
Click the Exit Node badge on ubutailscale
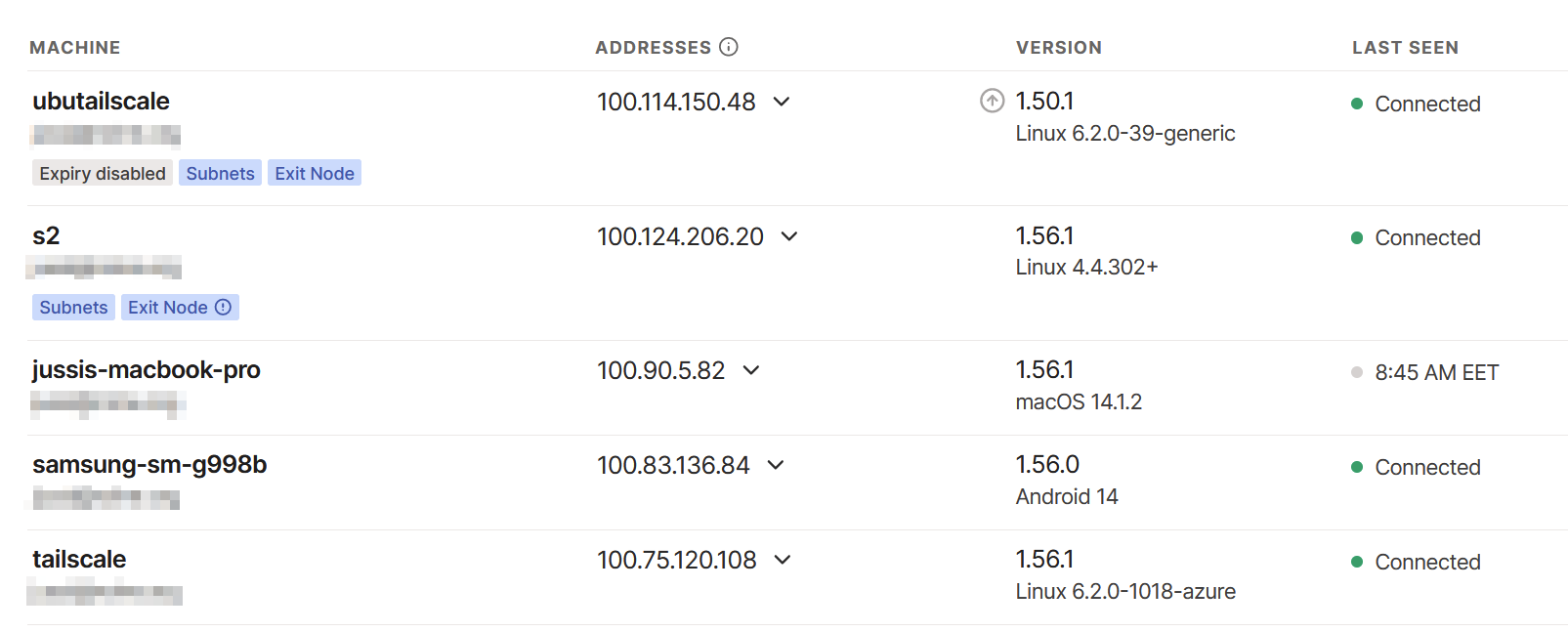click(315, 173)
